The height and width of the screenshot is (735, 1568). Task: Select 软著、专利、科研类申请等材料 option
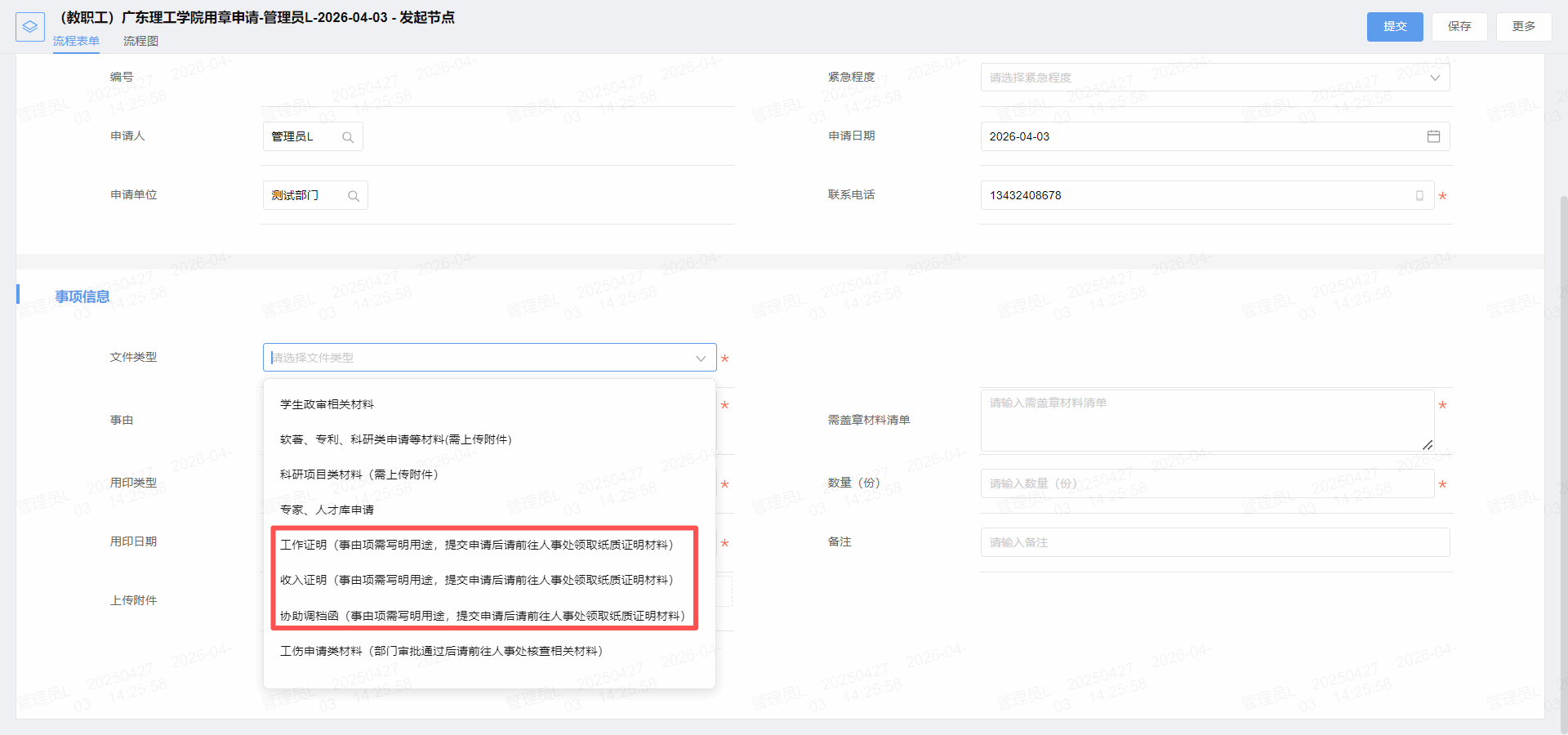tap(489, 439)
